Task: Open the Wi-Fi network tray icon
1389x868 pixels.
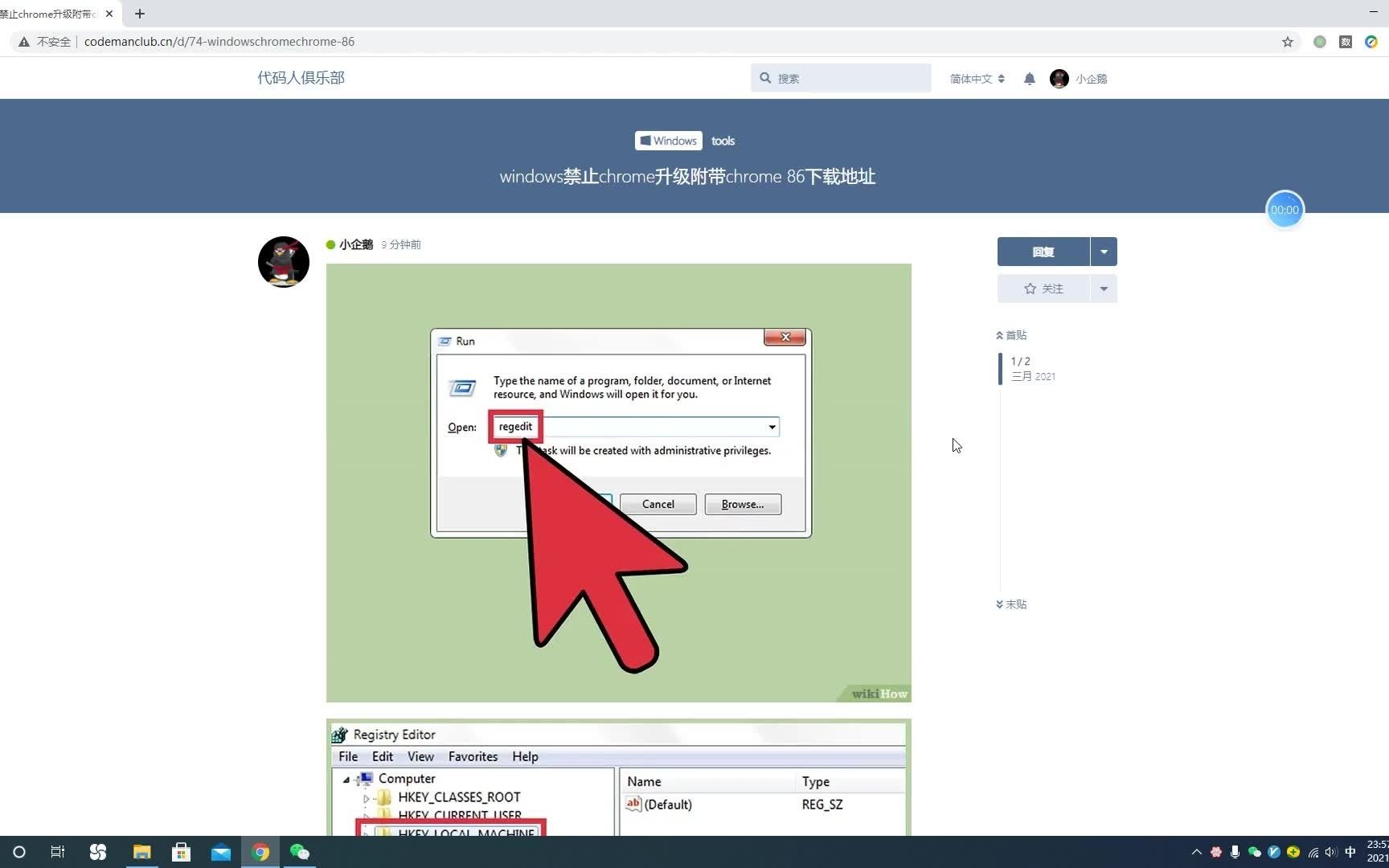Action: (x=1313, y=853)
